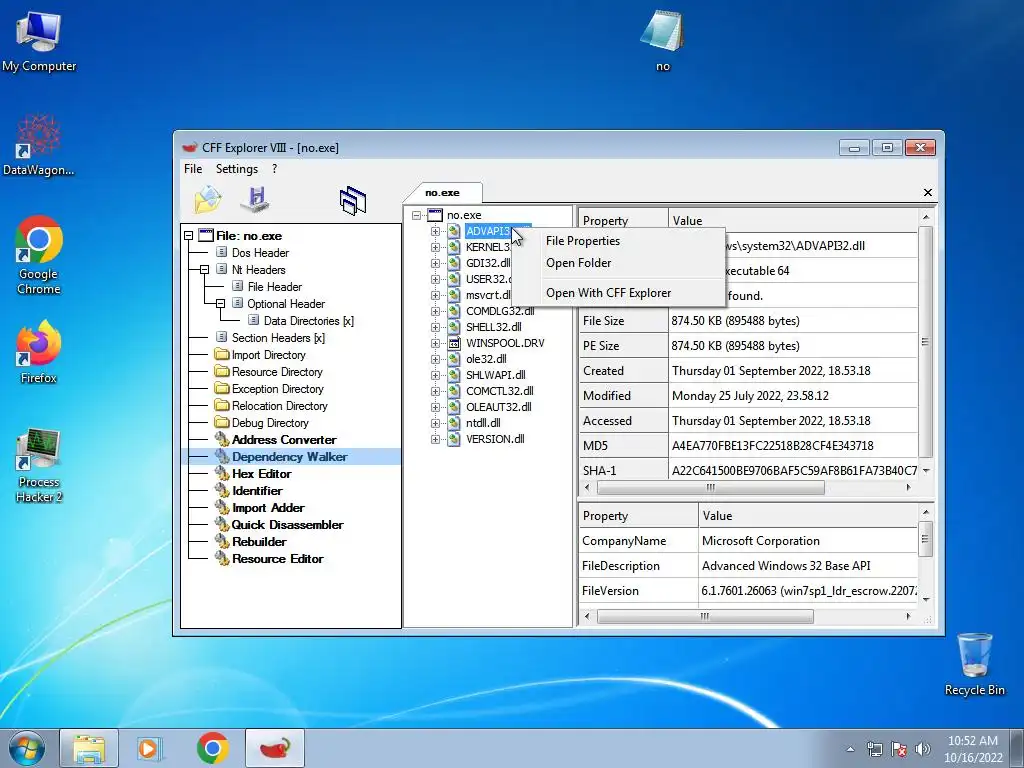
Task: Select USER32 in dependency tree
Action: 488,279
